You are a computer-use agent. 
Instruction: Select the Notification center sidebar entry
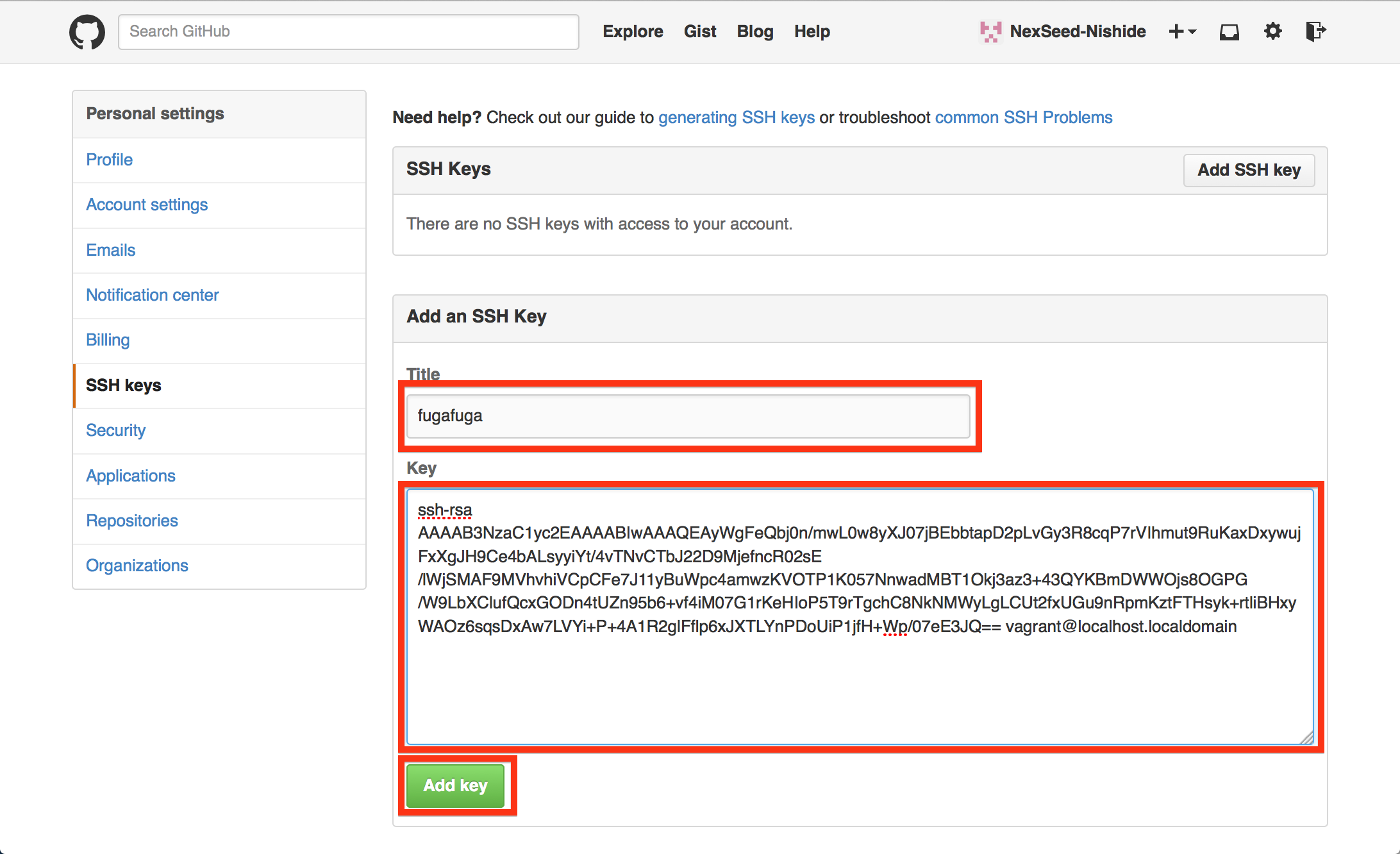tap(152, 295)
